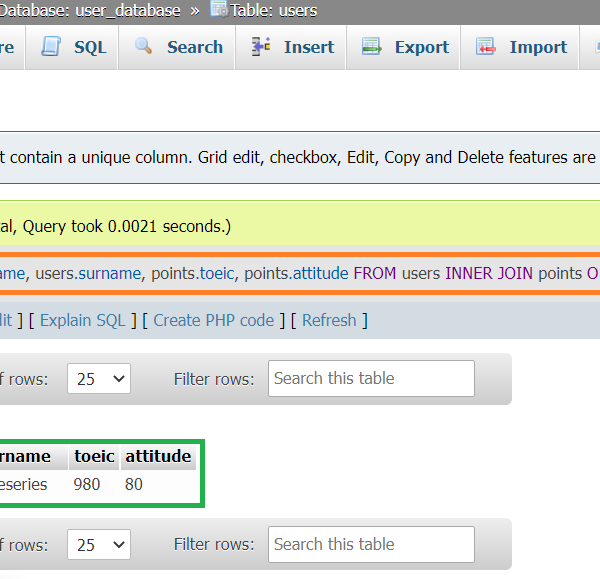
Task: Select the toeic cell with value 980
Action: (x=87, y=484)
